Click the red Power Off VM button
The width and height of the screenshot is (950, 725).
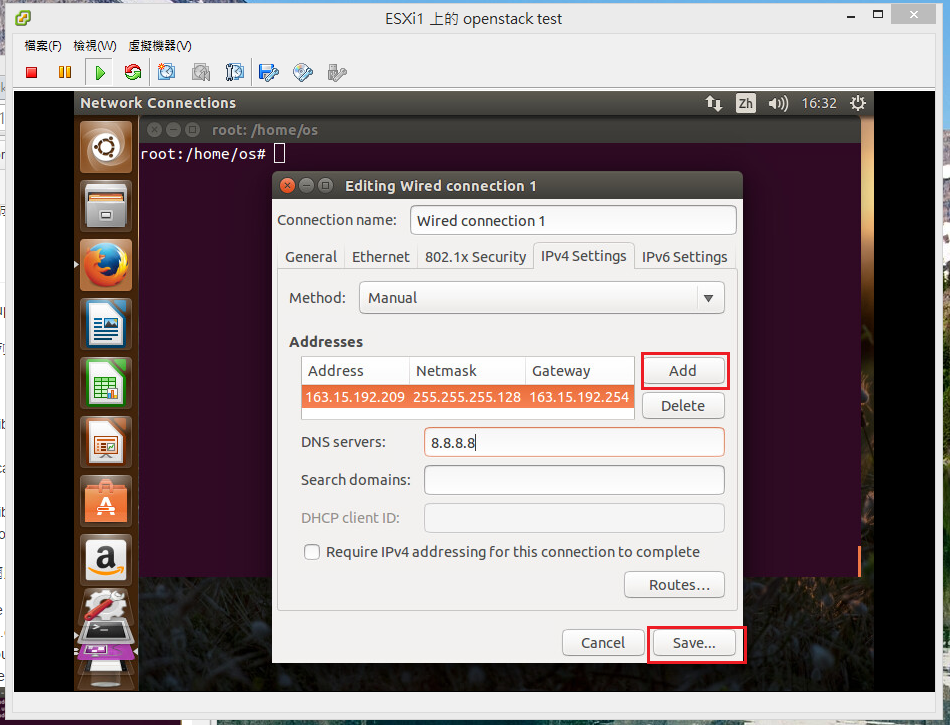[x=32, y=72]
